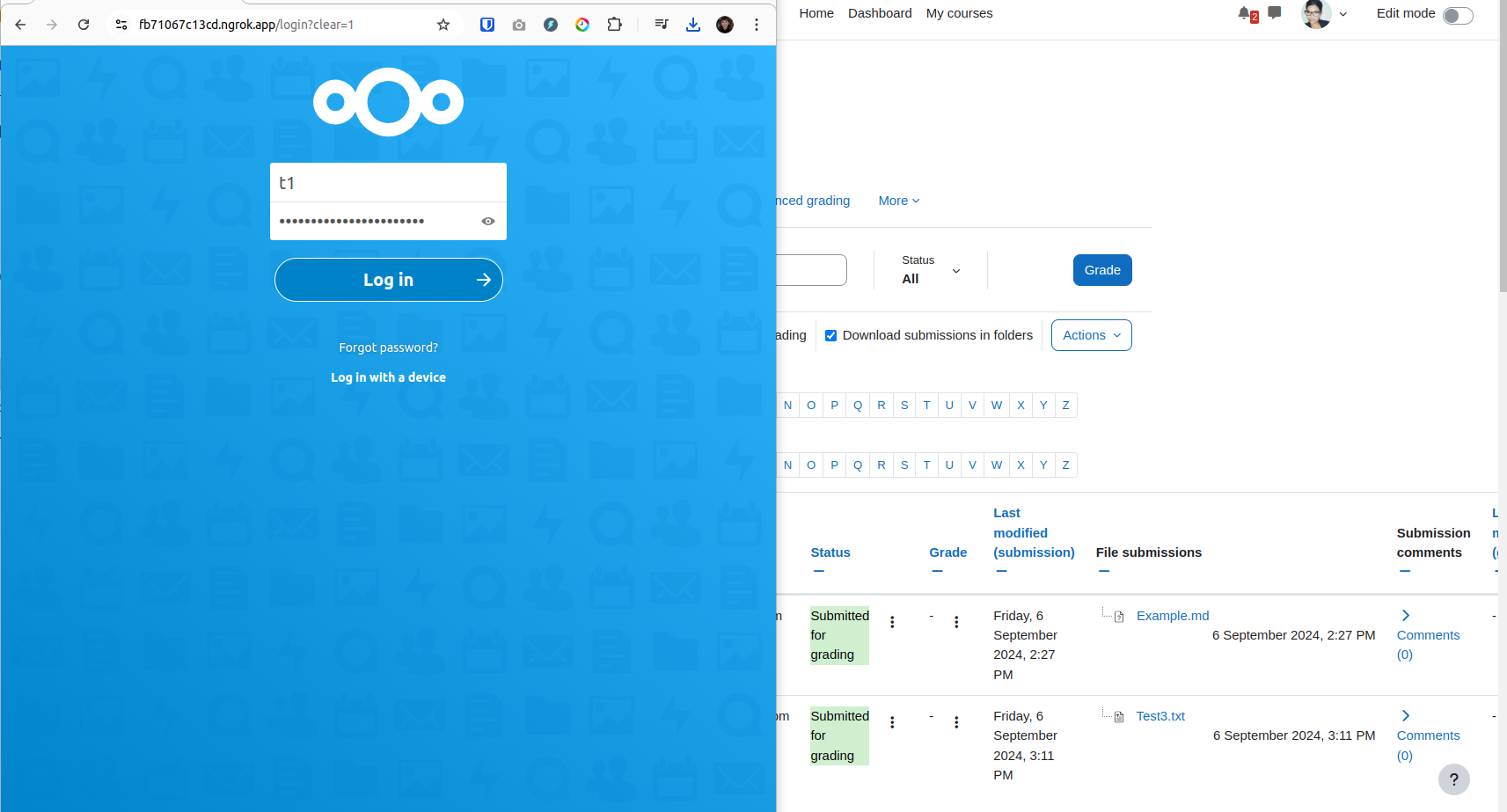Click the browser forward arrow
This screenshot has height=812, width=1507.
tap(52, 25)
